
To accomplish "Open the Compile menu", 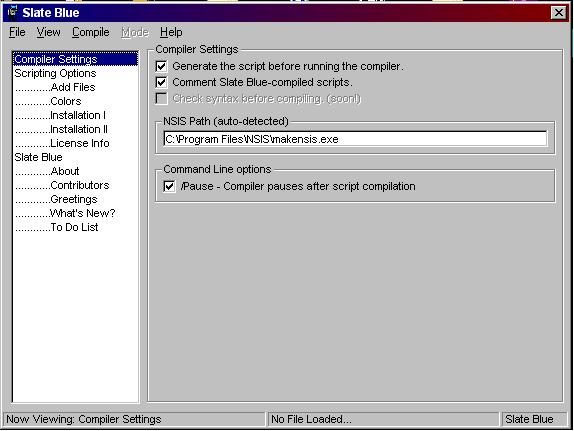I will tap(90, 32).
